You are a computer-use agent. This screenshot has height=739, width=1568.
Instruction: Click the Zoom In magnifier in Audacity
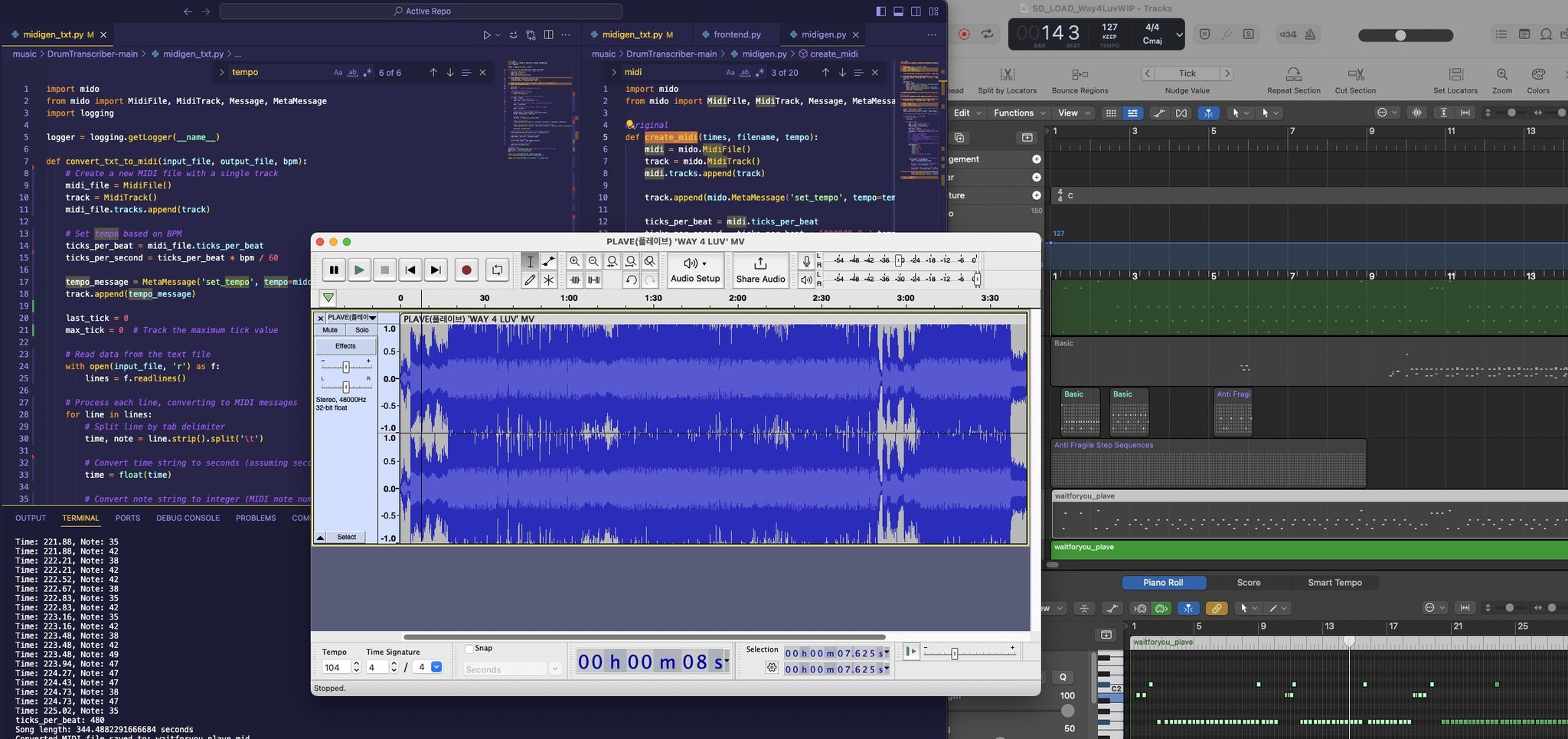(574, 262)
